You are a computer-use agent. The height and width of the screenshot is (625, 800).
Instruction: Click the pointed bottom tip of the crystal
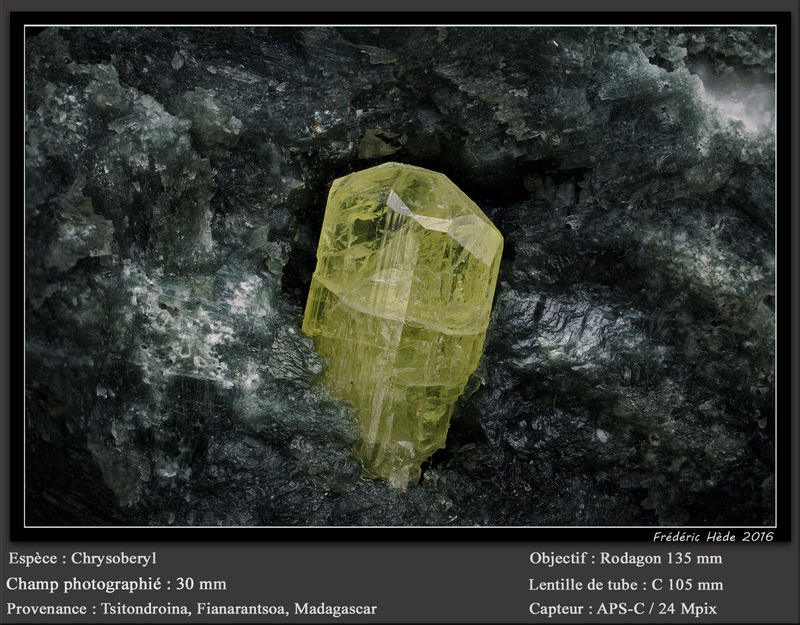click(395, 472)
